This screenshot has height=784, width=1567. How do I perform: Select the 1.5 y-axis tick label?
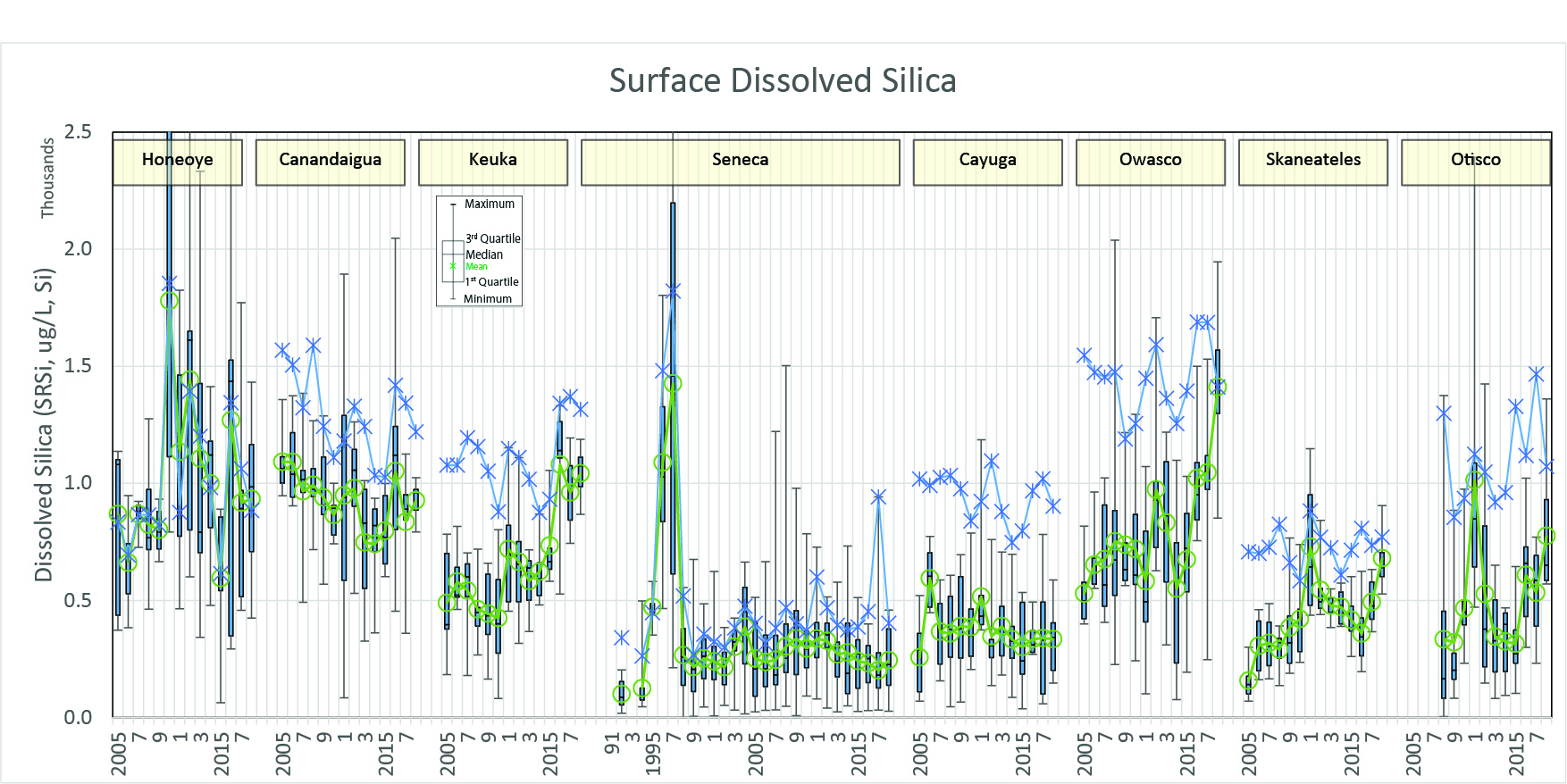[x=78, y=366]
